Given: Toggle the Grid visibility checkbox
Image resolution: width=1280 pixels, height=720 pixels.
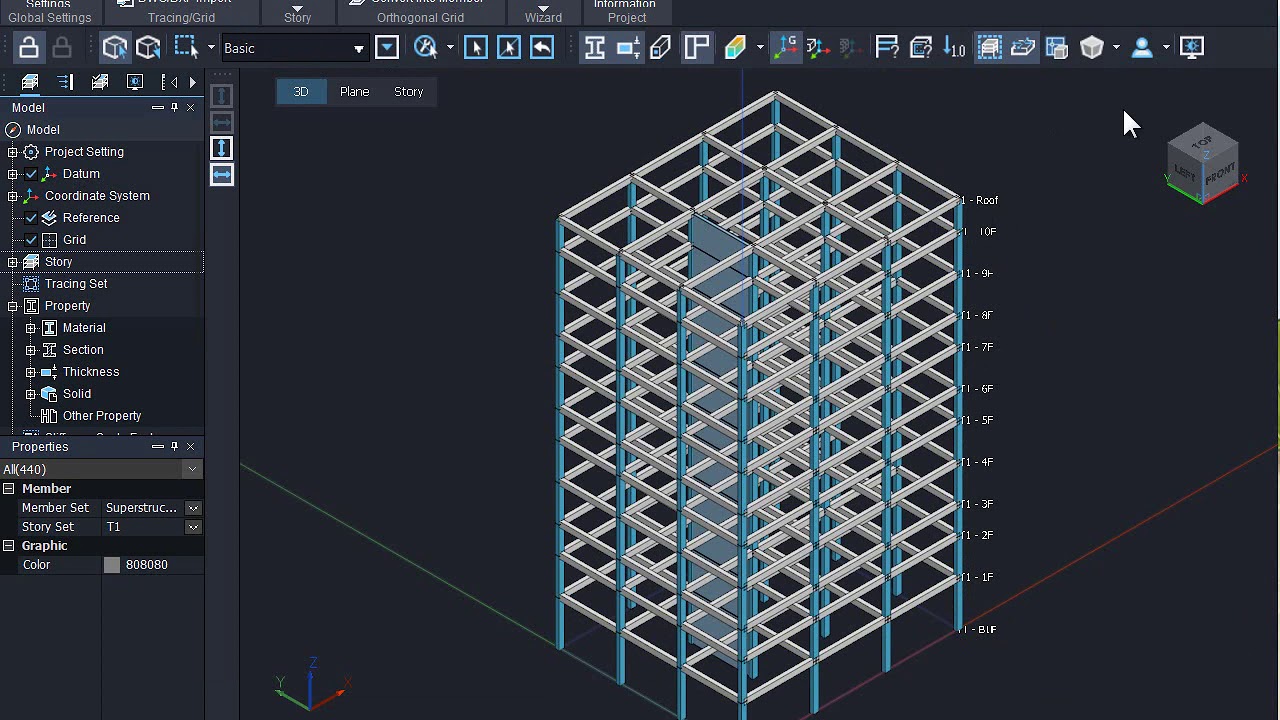Looking at the screenshot, I should point(31,240).
